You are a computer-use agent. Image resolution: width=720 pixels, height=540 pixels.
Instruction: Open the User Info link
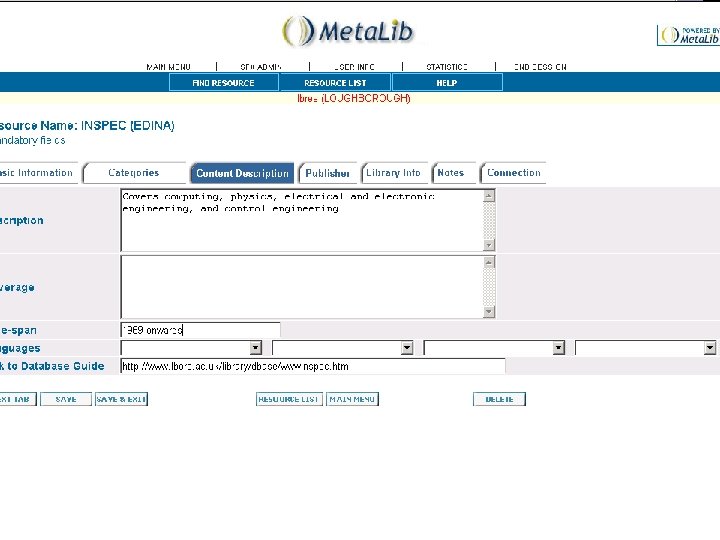pyautogui.click(x=354, y=67)
